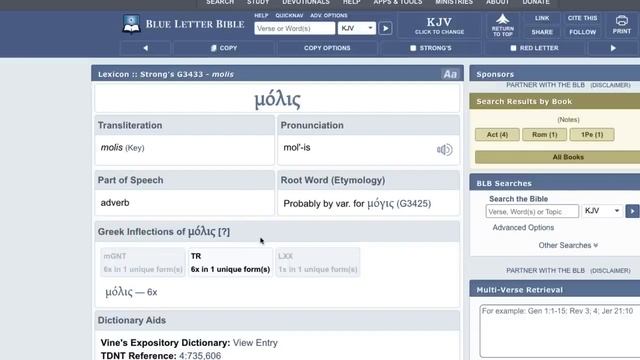
Task: Select the mGNT inflections tab
Action: tap(143, 262)
